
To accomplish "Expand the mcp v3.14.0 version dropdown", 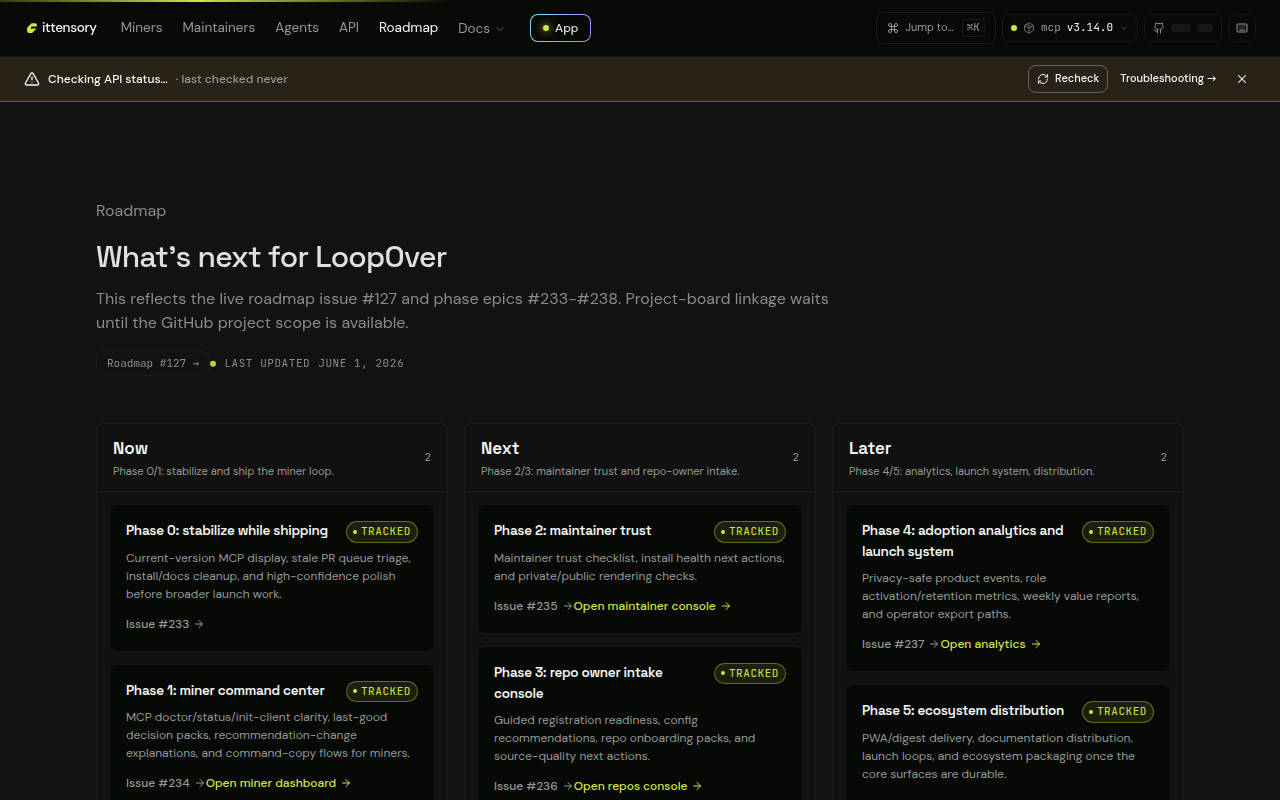I will [1070, 28].
